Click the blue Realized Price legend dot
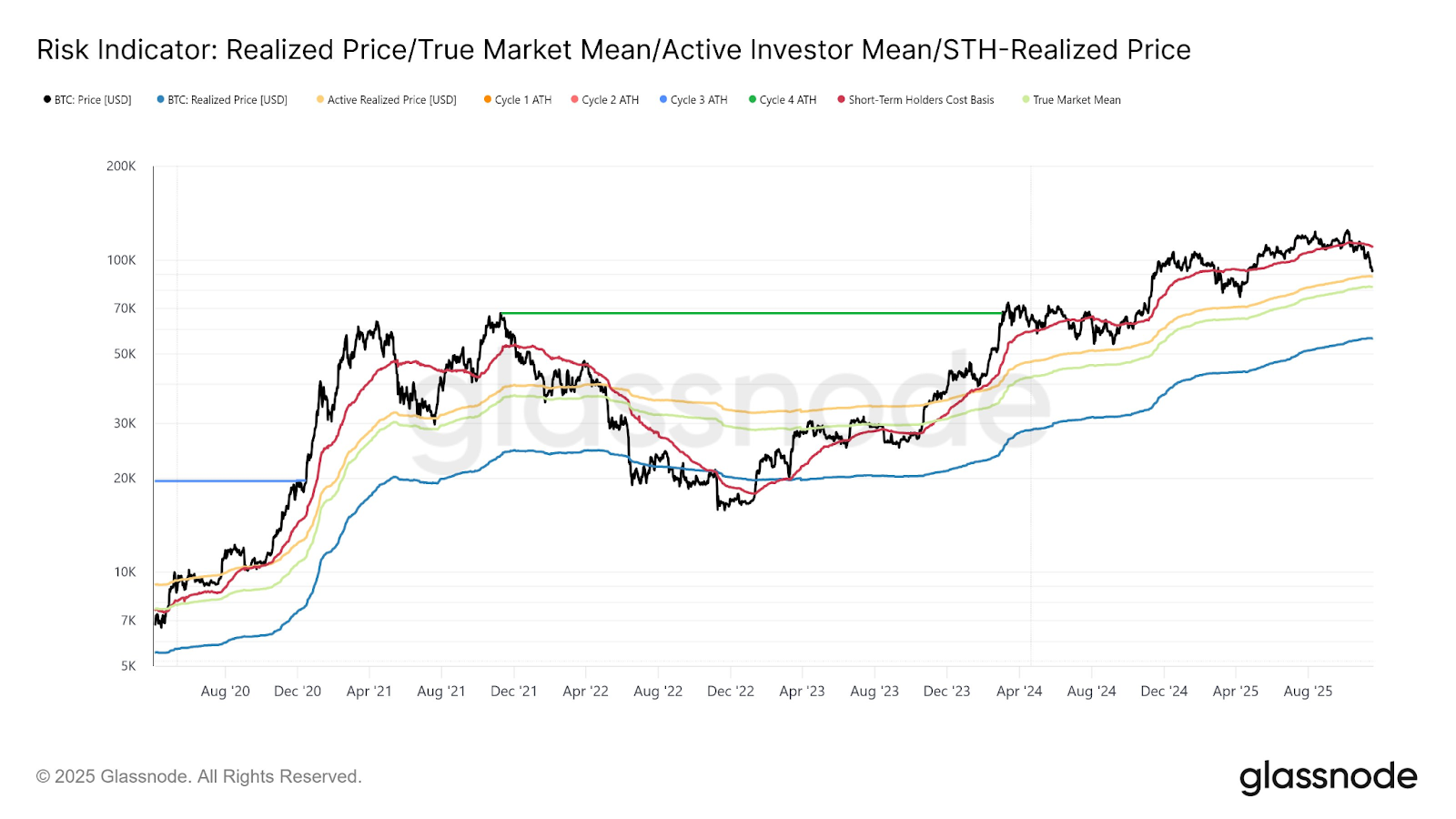Viewport: 1456px width, 819px height. coord(160,99)
